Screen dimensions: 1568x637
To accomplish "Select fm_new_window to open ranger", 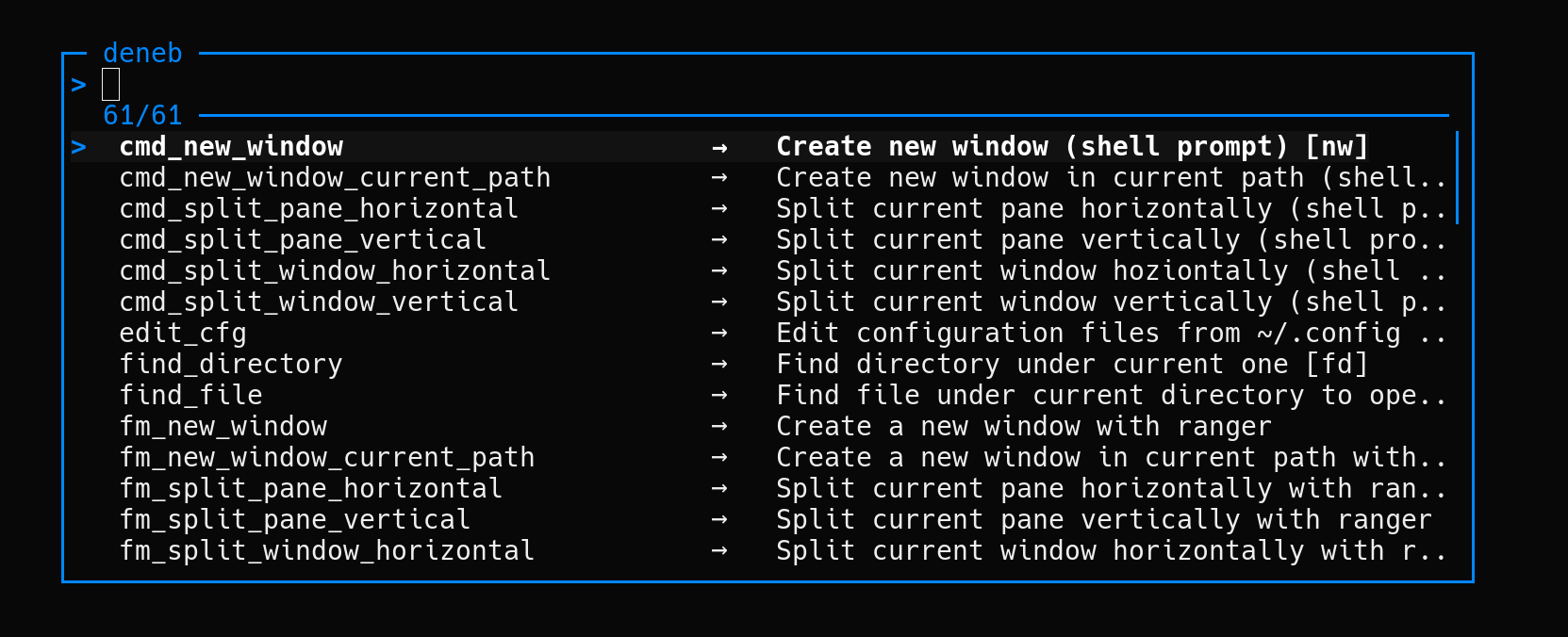I will tap(223, 426).
